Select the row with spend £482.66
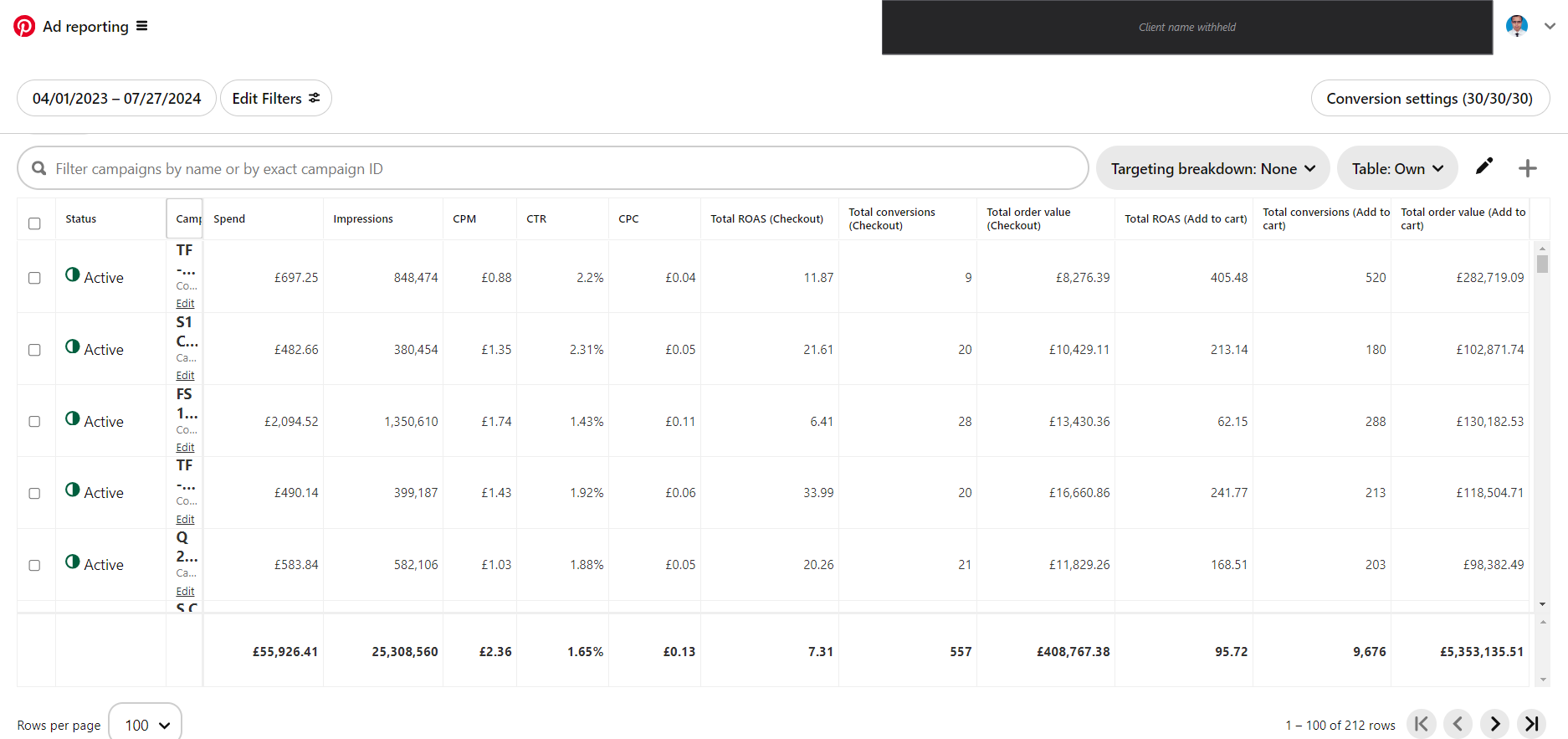The width and height of the screenshot is (1568, 739). coord(34,349)
